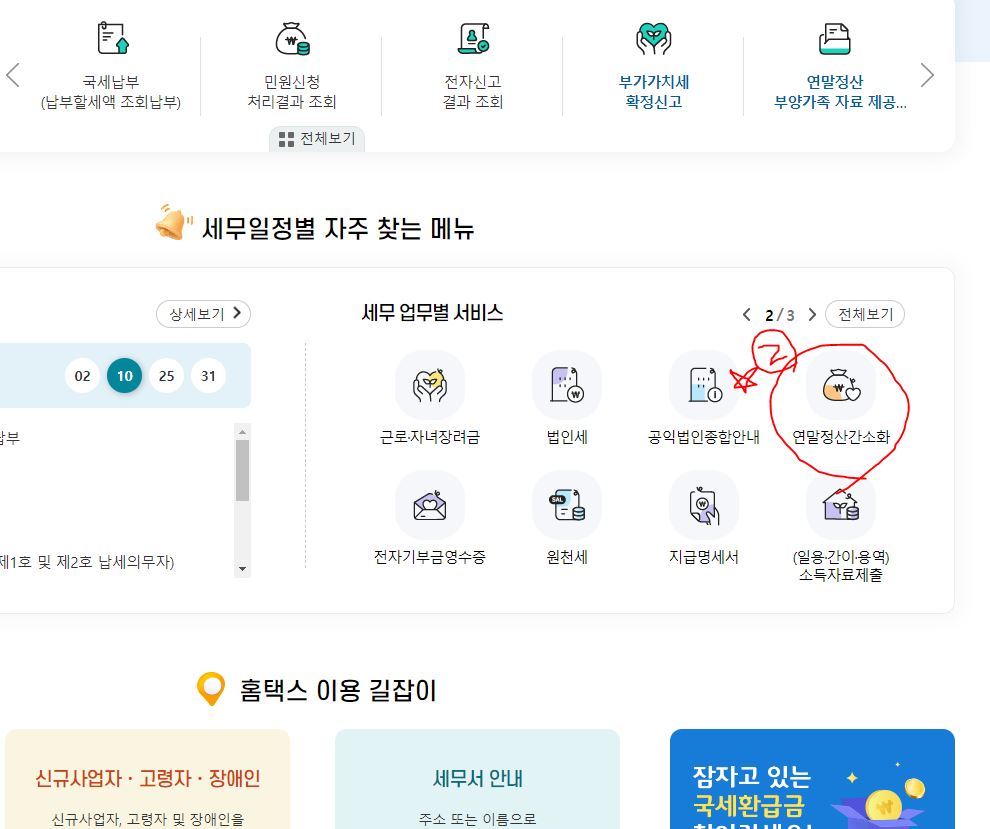The height and width of the screenshot is (829, 990).
Task: Click the 근로·자녀장려금 service icon
Action: (x=430, y=385)
